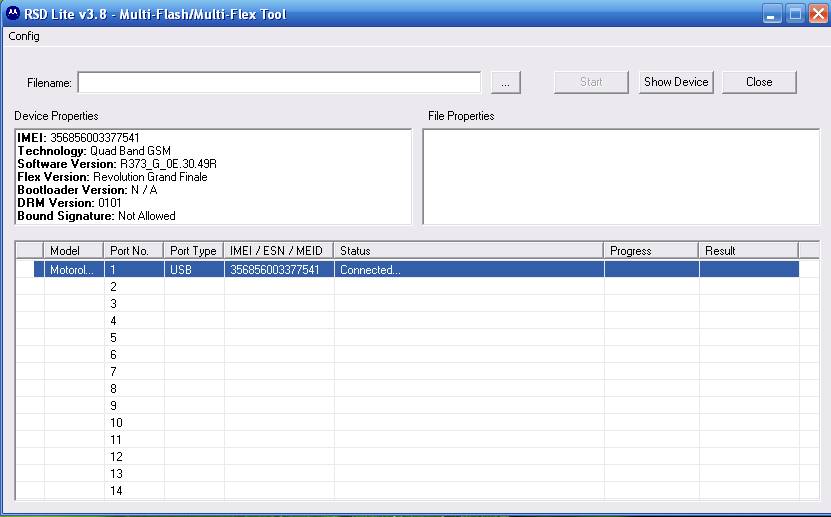Click the RSD Lite v3.8 title bar text
Image resolution: width=831 pixels, height=517 pixels.
[x=155, y=14]
